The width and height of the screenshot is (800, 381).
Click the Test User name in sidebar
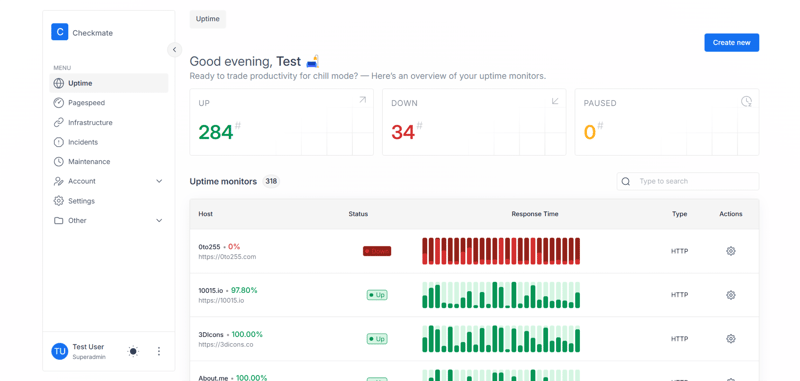[88, 347]
